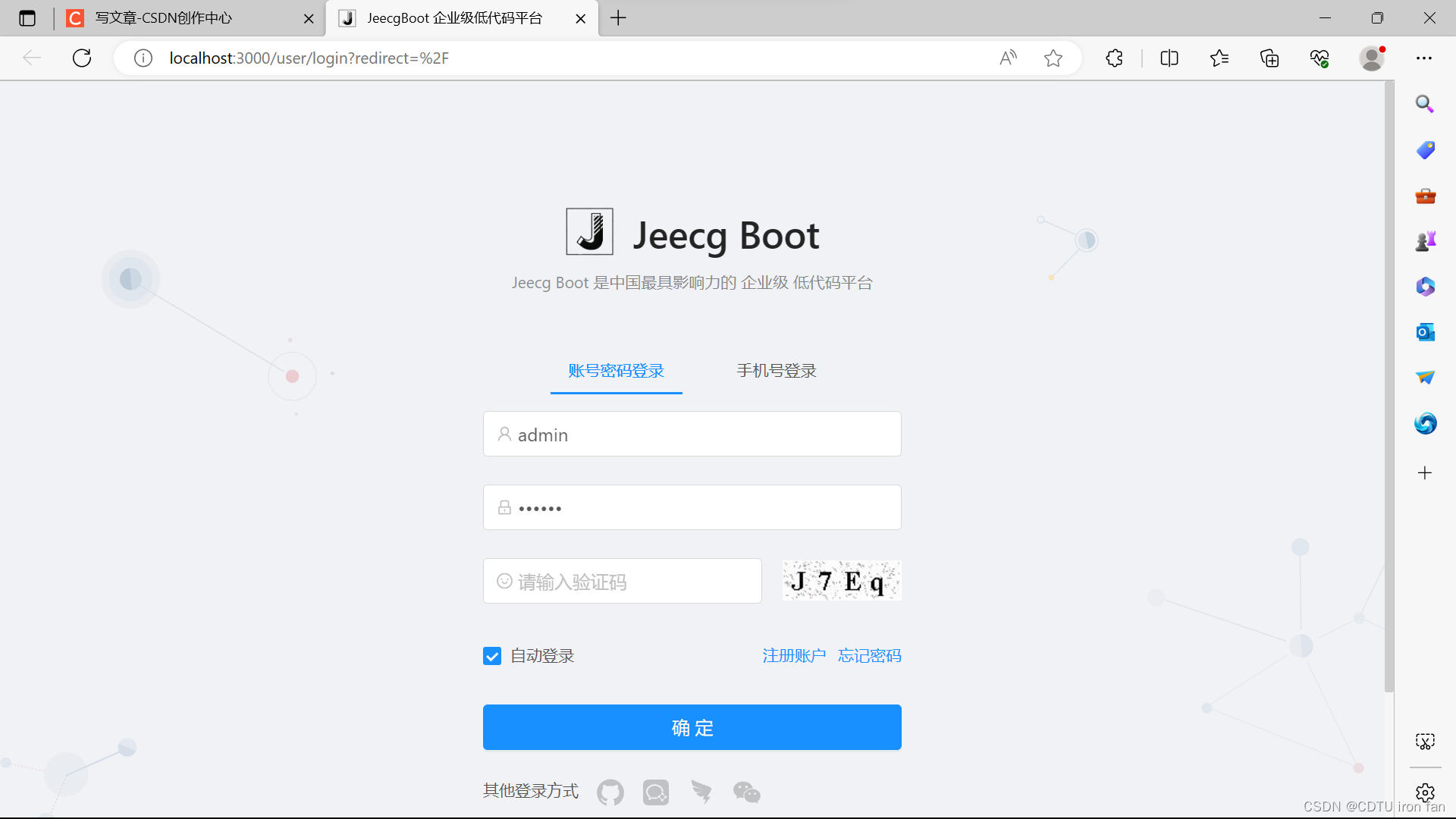Sign in using the DingTalk icon
The image size is (1456, 819).
tap(701, 792)
